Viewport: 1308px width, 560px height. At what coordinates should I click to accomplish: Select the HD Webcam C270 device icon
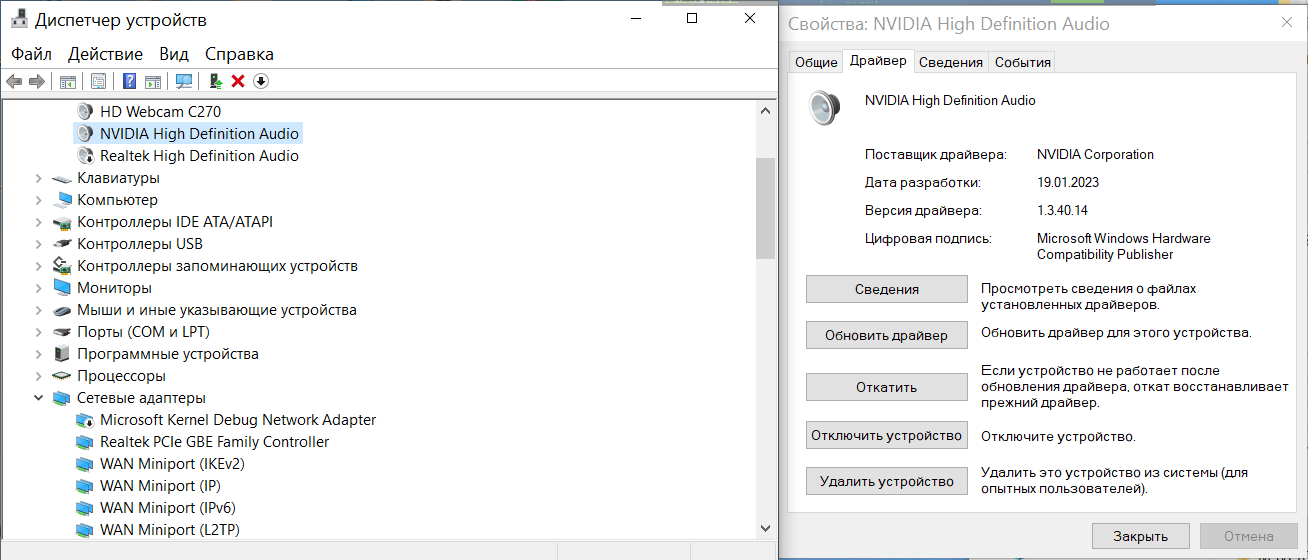click(85, 112)
